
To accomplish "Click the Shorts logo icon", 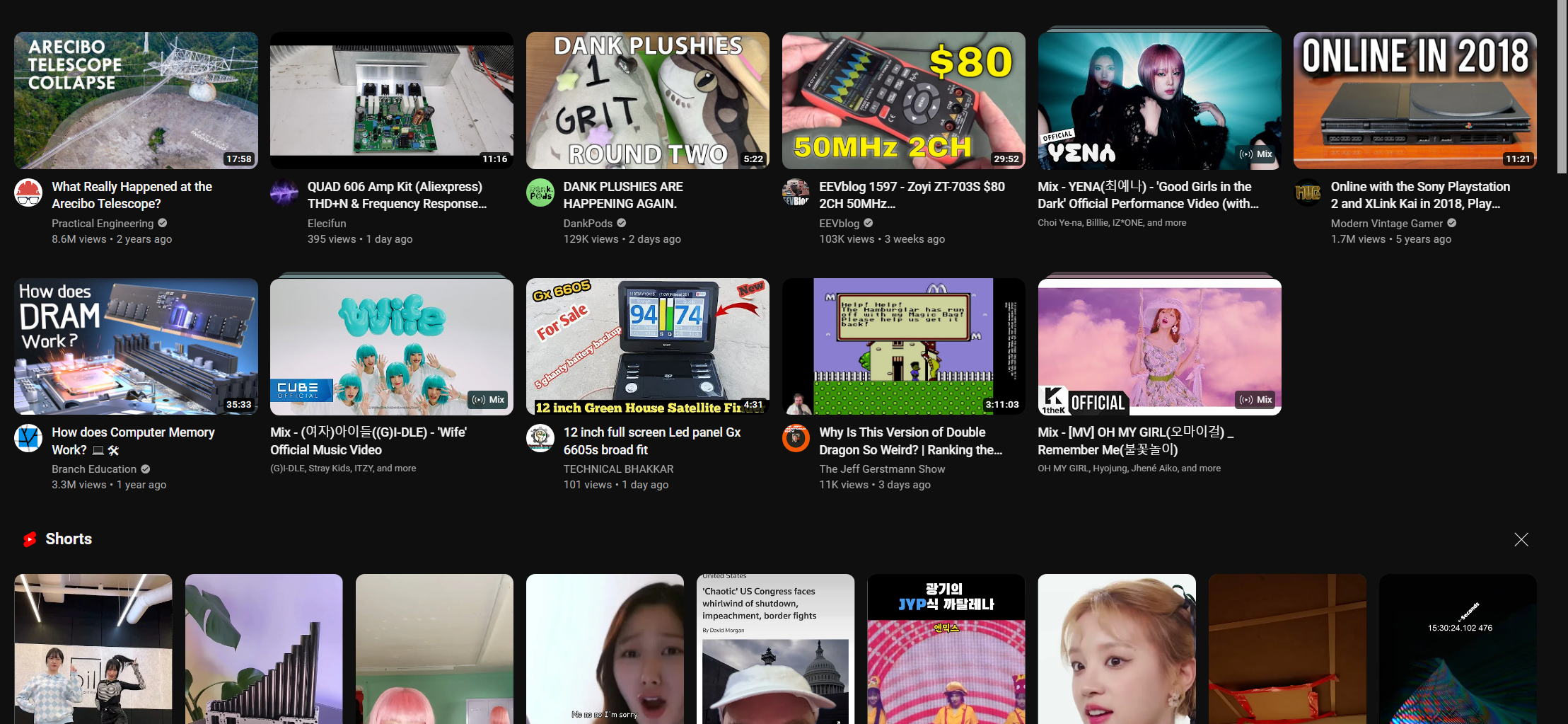I will point(30,539).
